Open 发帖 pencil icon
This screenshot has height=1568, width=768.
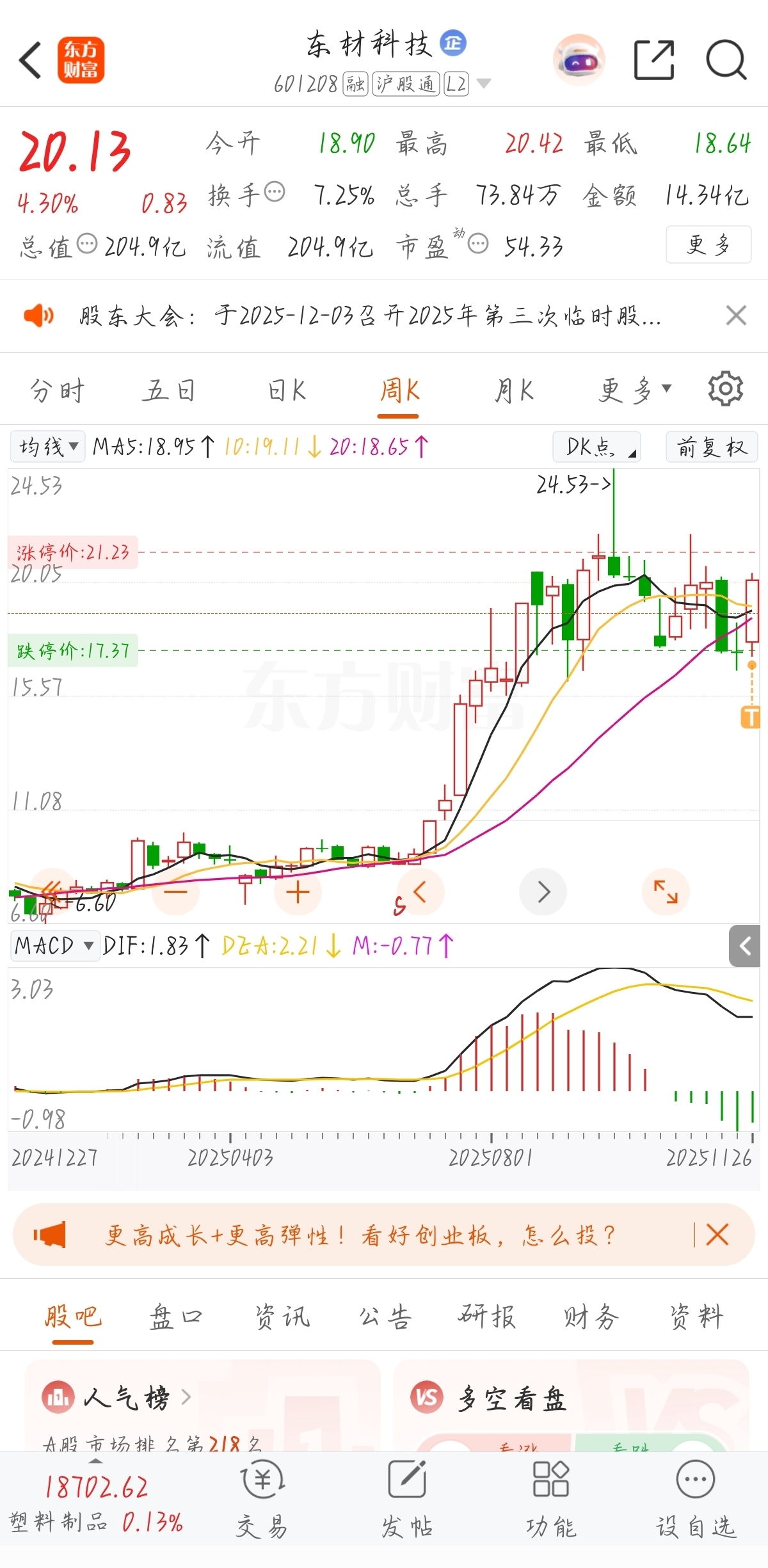tap(407, 1479)
